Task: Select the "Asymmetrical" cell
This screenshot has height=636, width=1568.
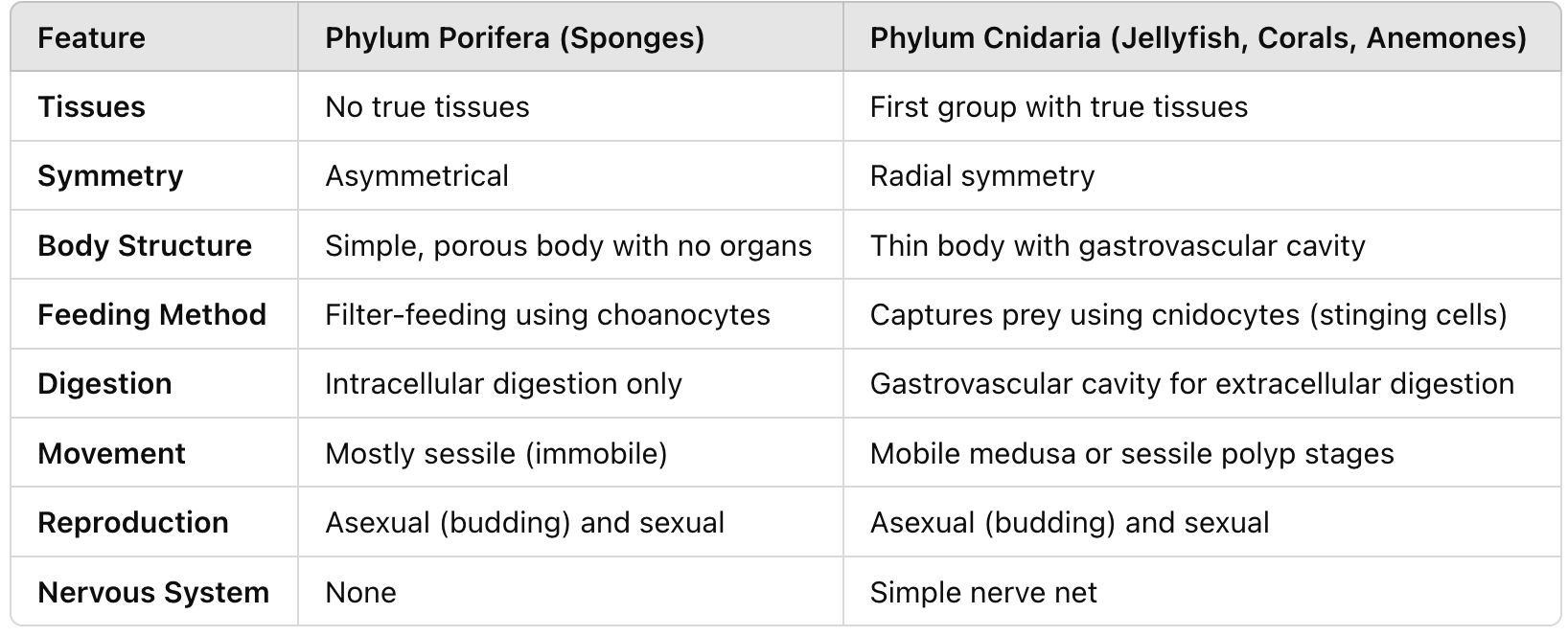Action: point(417,176)
